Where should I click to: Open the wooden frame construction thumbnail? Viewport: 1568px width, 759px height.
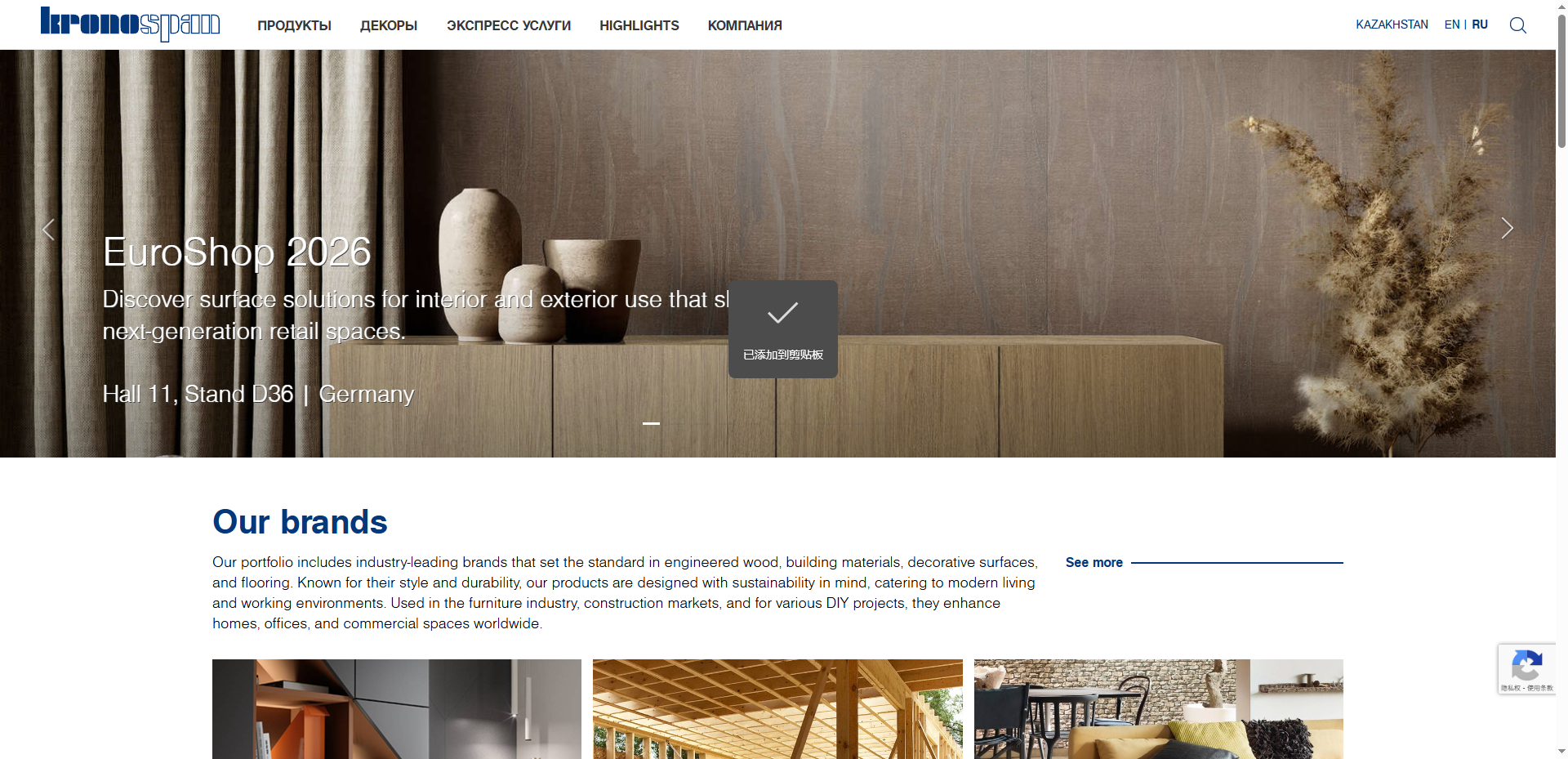[x=777, y=709]
